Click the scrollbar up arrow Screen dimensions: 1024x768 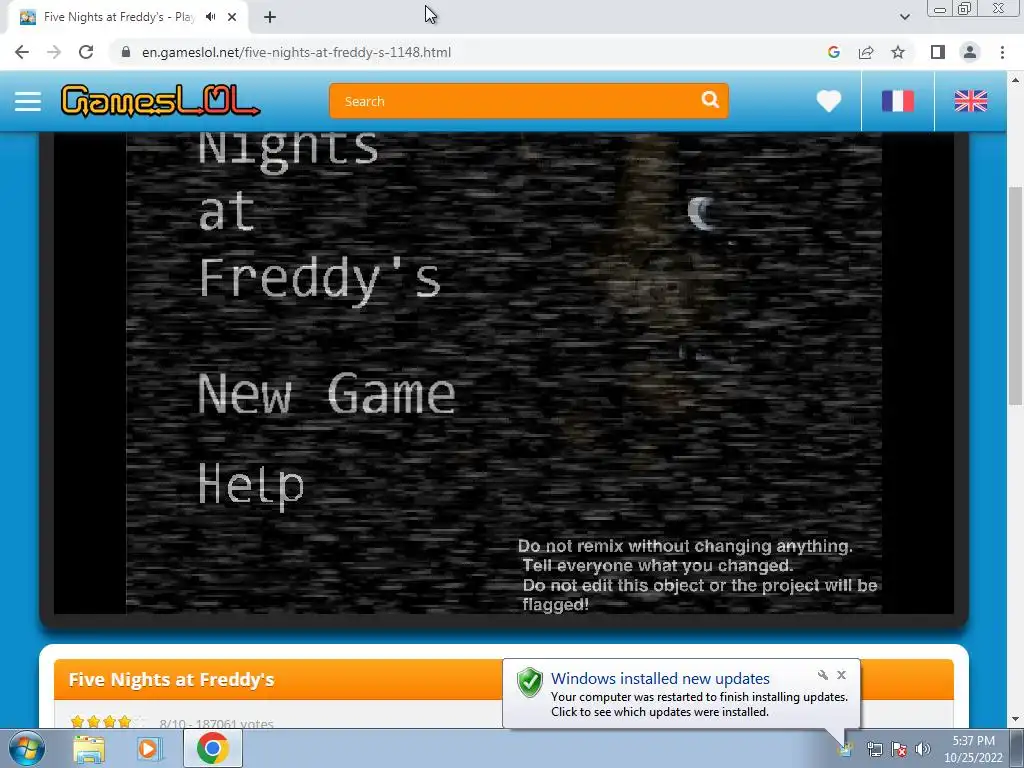click(x=1015, y=80)
